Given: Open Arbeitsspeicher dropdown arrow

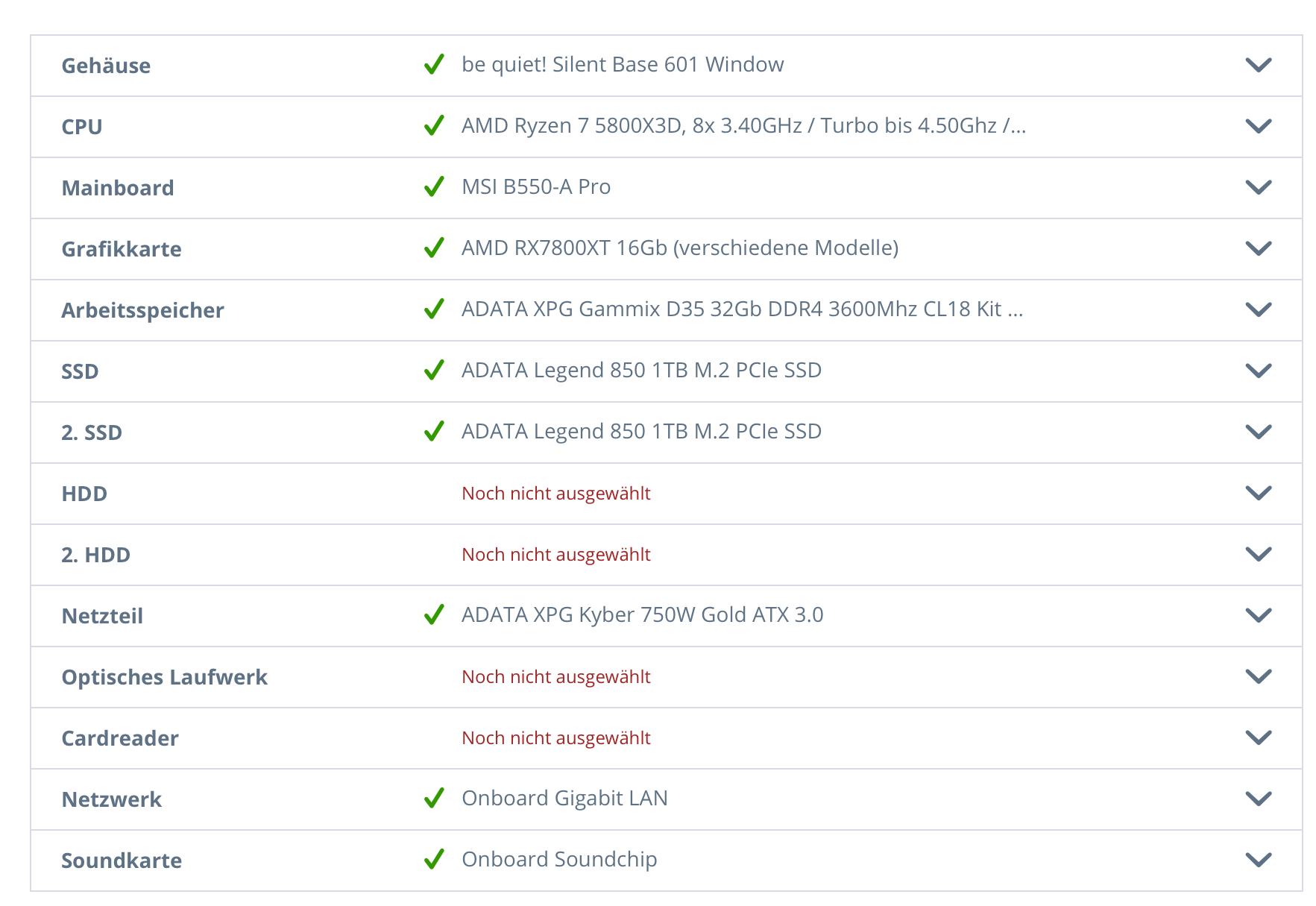Looking at the screenshot, I should click(x=1258, y=309).
